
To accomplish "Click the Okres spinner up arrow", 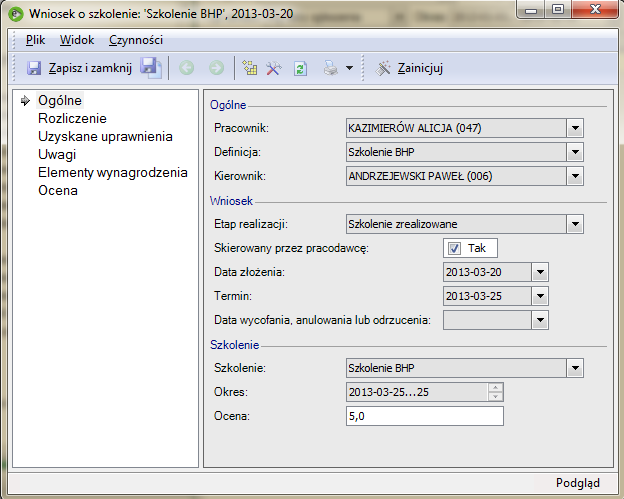I will [x=495, y=387].
